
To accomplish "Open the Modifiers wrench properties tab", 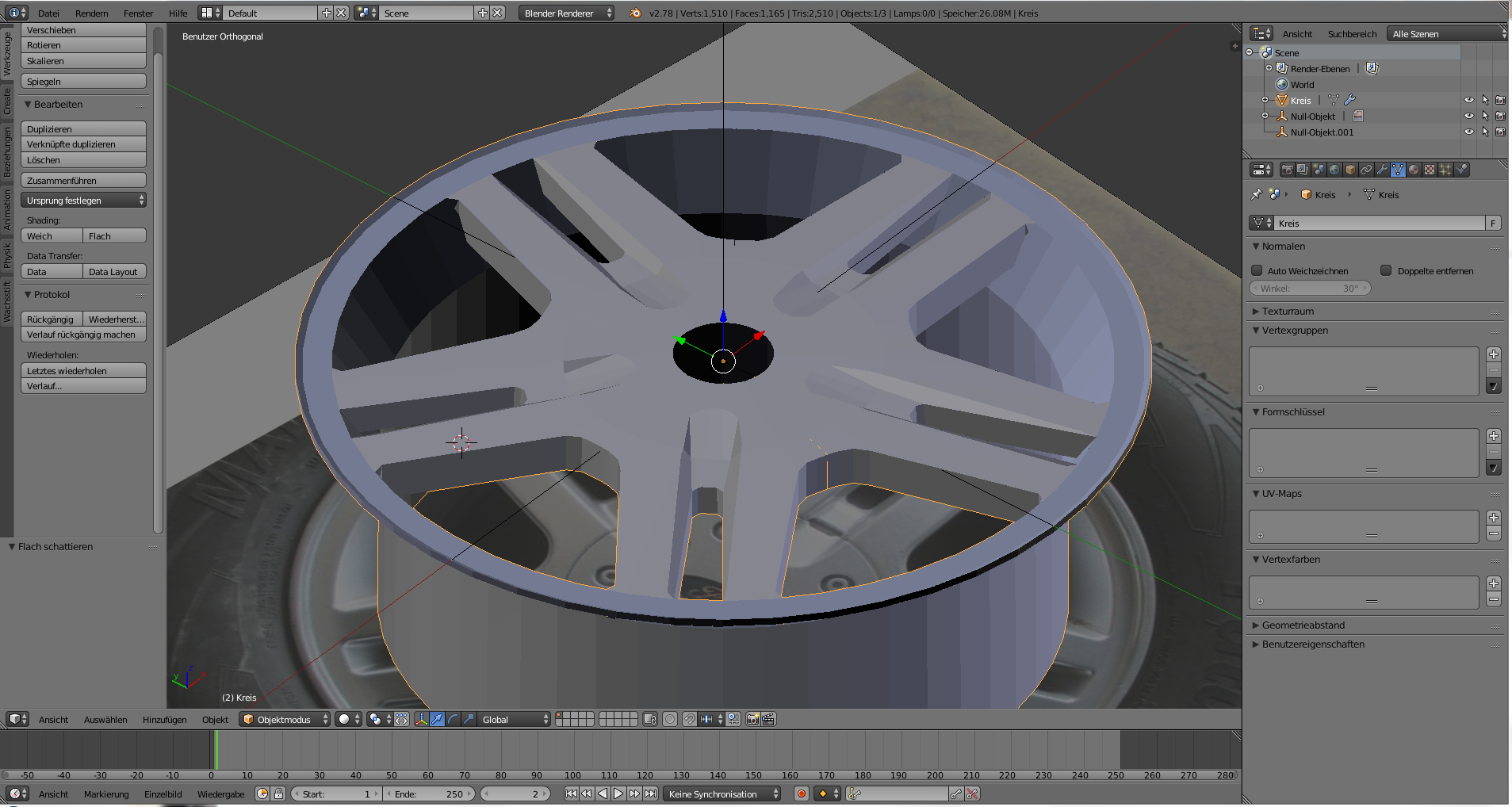I will (1382, 170).
